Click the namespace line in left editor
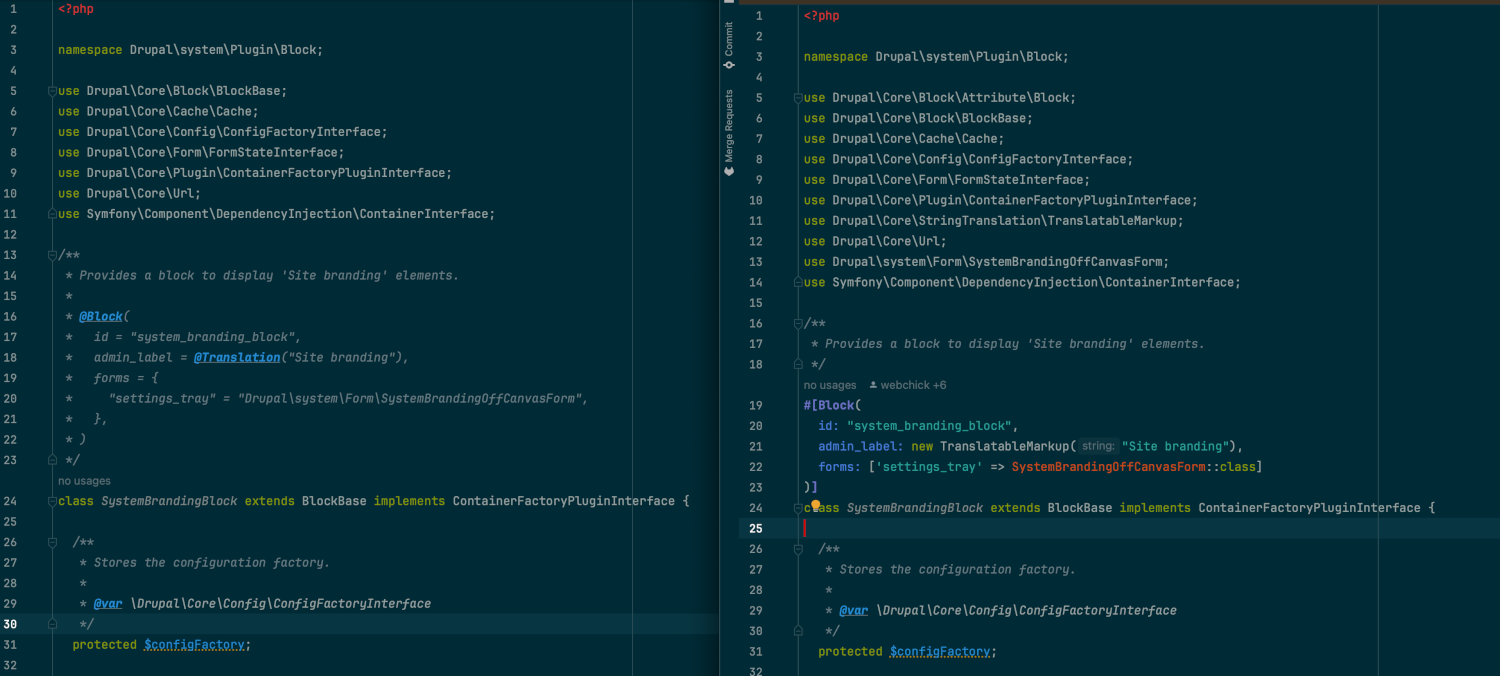Viewport: 1500px width, 676px height. pyautogui.click(x=191, y=50)
